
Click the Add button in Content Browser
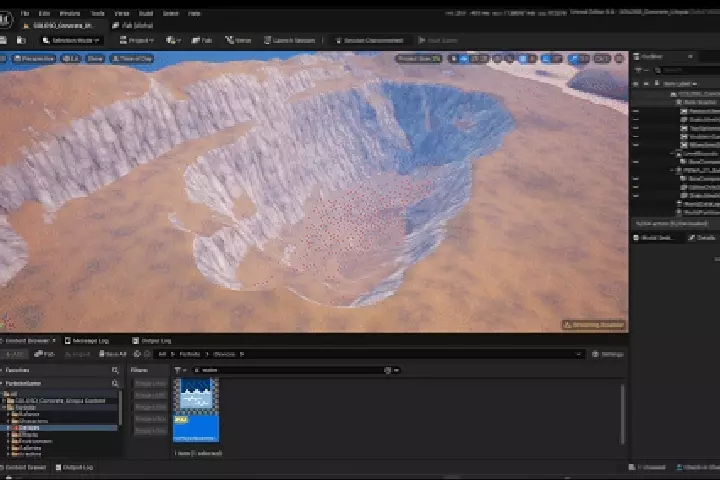tap(14, 354)
